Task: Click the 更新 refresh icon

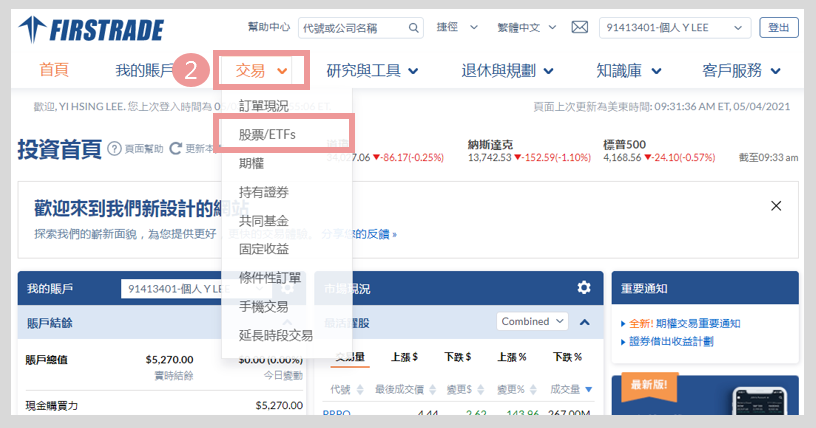Action: [x=175, y=149]
